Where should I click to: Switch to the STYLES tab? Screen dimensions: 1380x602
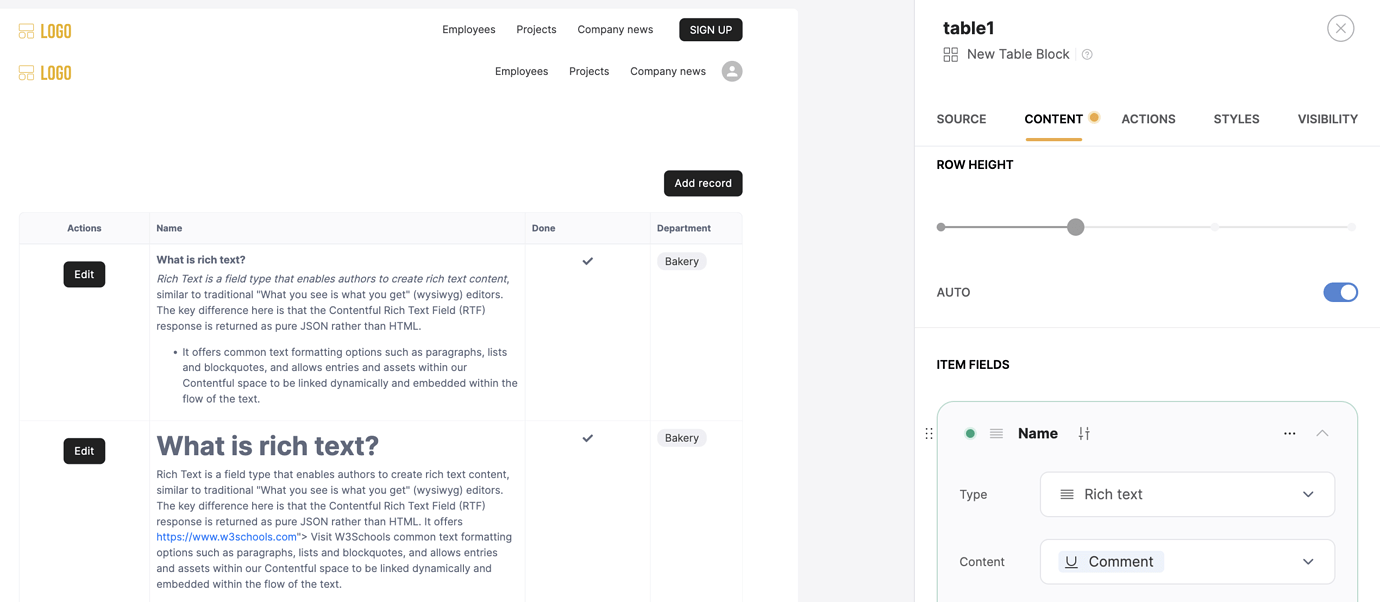pyautogui.click(x=1236, y=119)
